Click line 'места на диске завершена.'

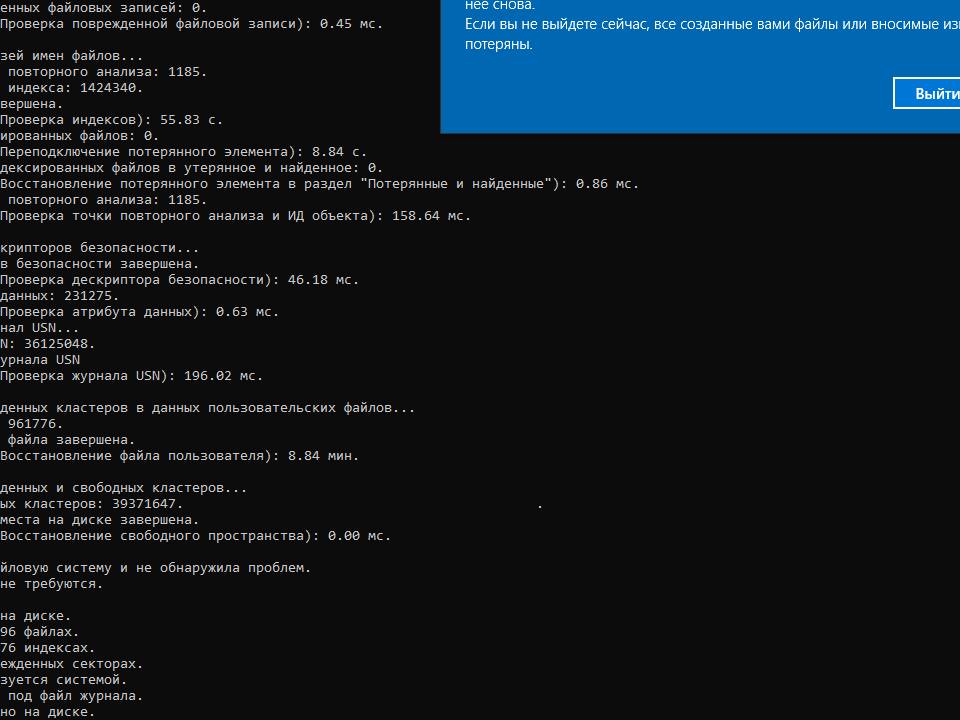(99, 520)
